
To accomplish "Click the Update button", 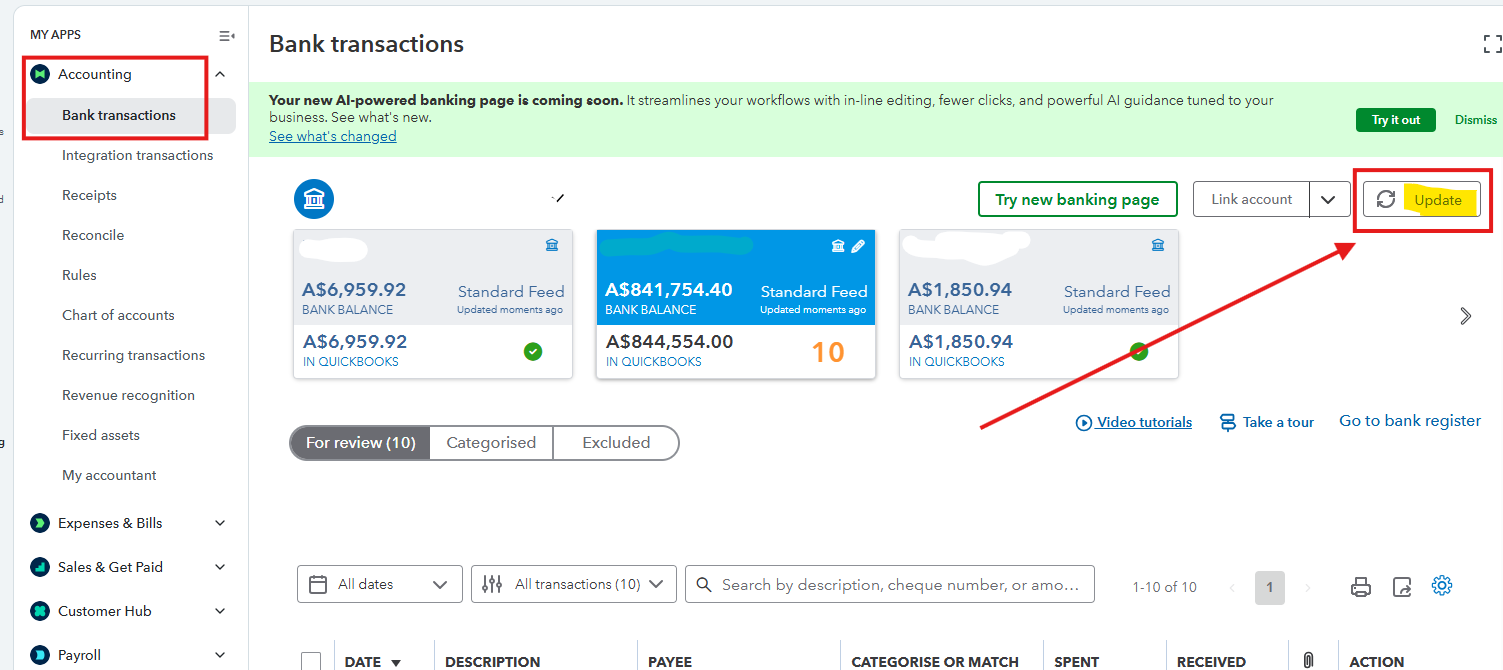I will [1421, 200].
